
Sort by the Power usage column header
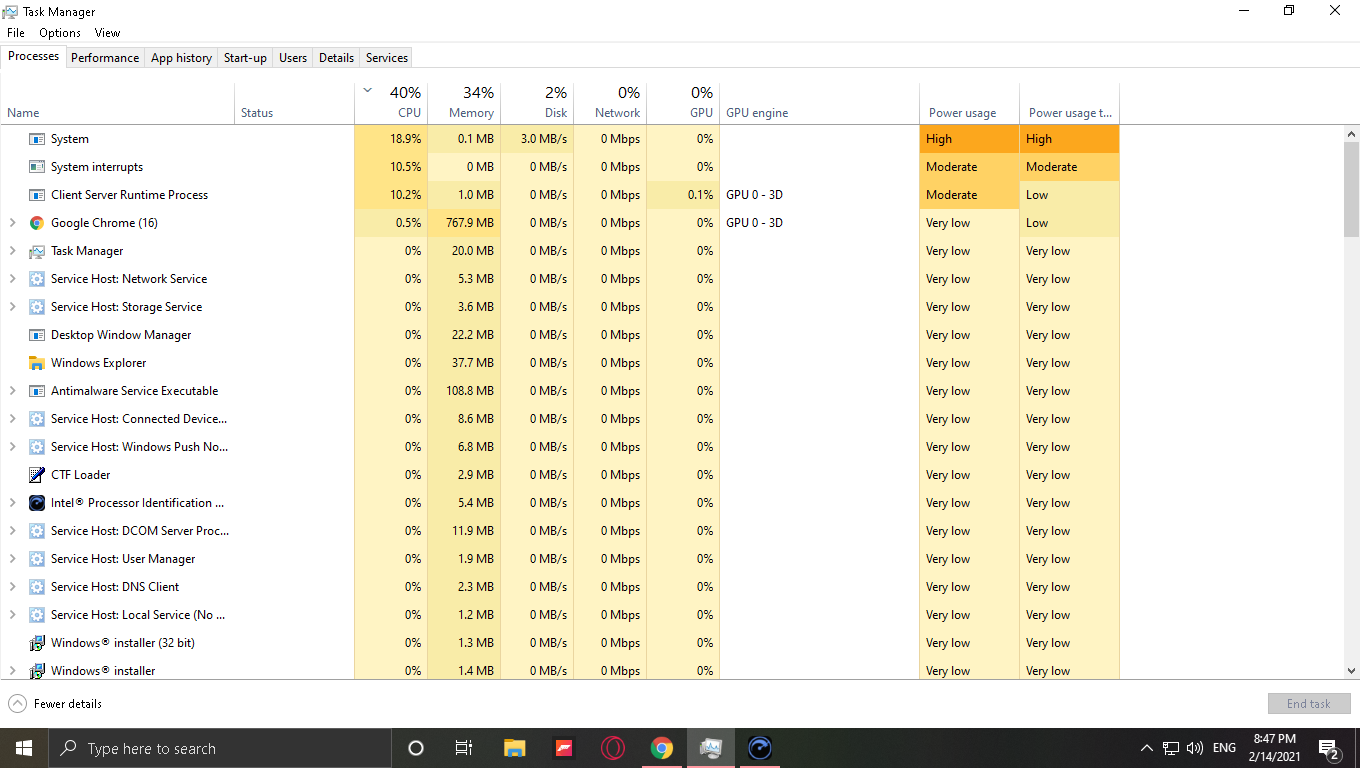point(969,103)
